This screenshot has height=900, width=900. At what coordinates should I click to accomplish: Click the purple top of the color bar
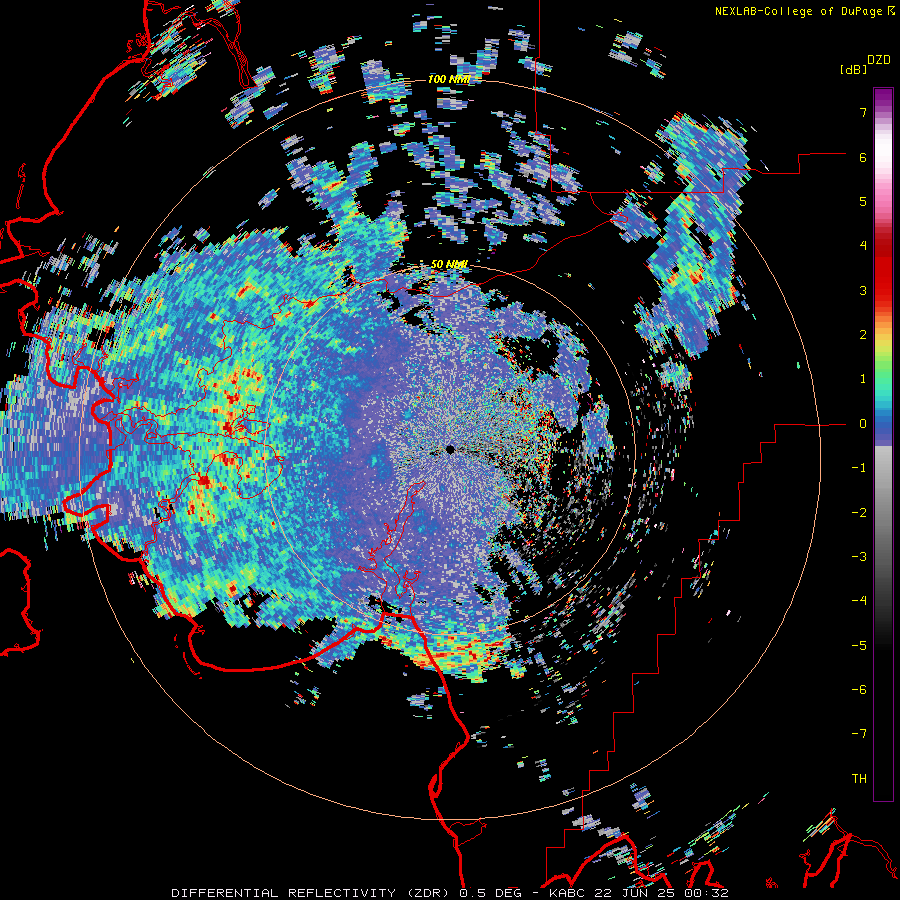pos(883,98)
